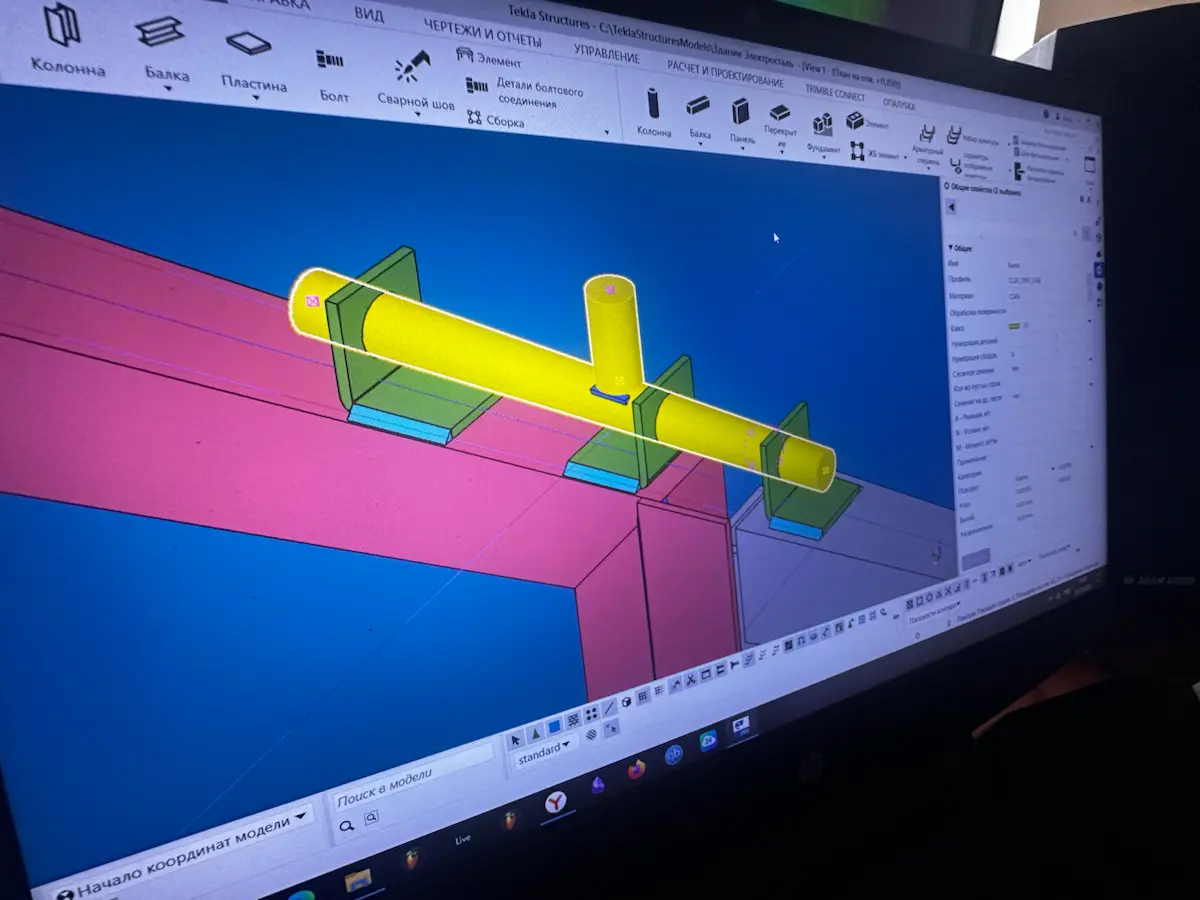Expand the steel Балка dropdown arrow
1200x900 pixels.
[x=168, y=88]
